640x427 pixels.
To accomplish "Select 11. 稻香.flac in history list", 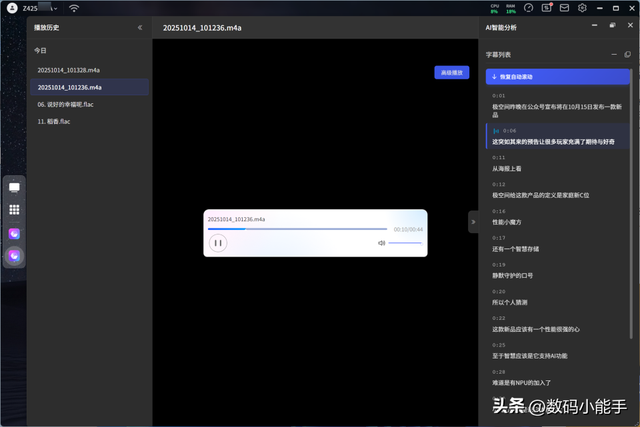I will (x=52, y=121).
